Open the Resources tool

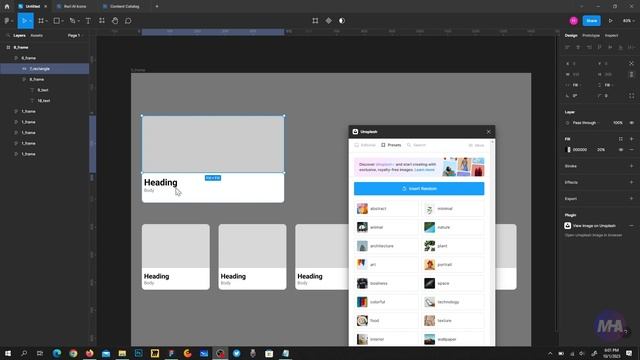coord(102,21)
